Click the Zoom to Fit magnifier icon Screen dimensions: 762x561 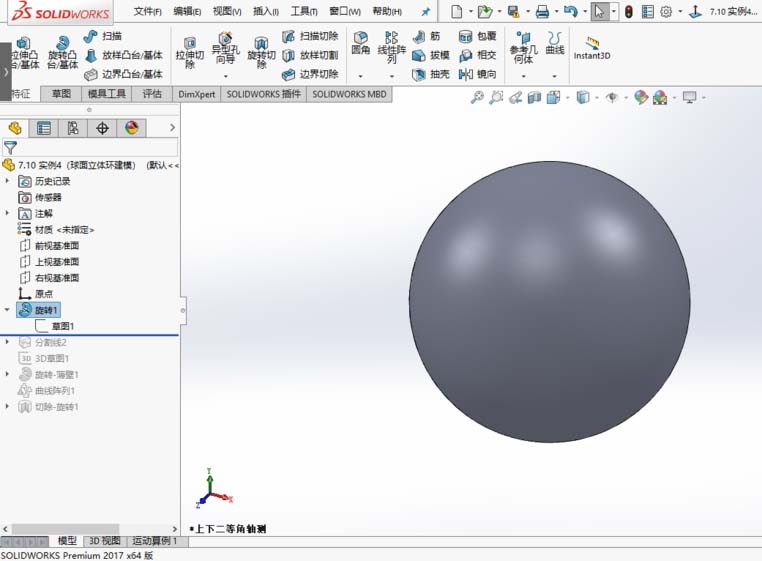point(477,98)
